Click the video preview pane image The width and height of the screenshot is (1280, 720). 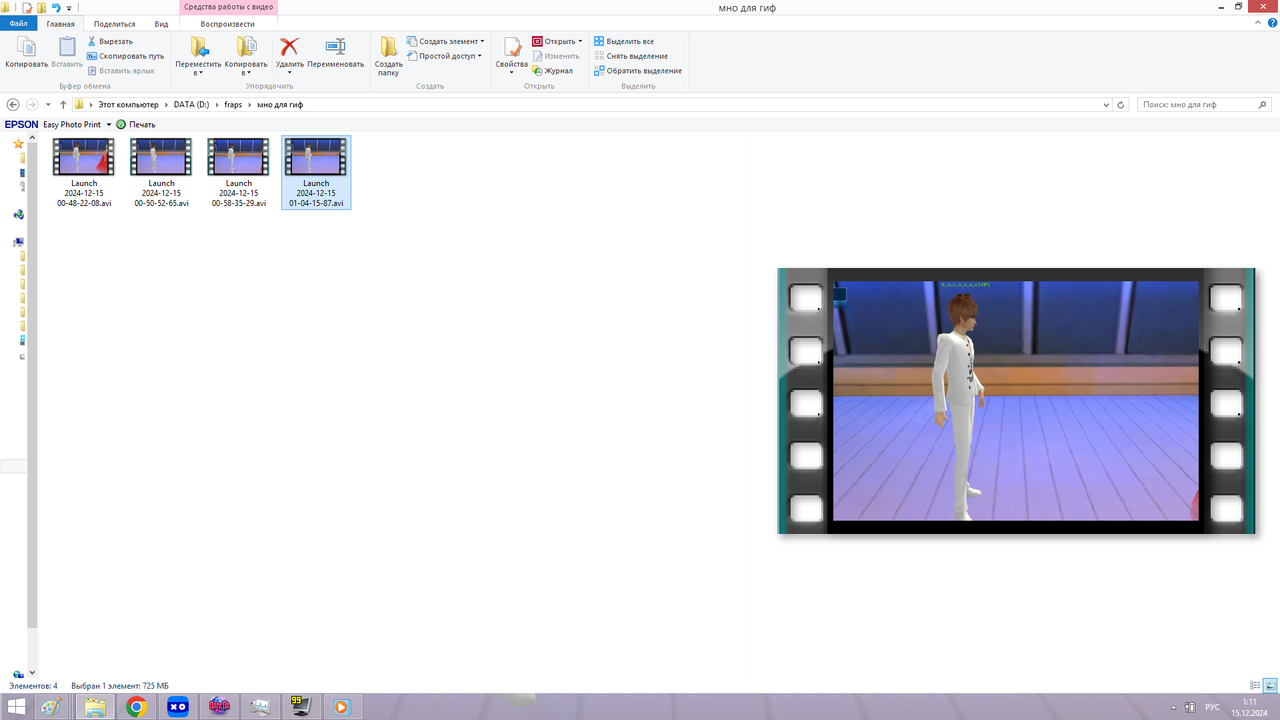1016,401
